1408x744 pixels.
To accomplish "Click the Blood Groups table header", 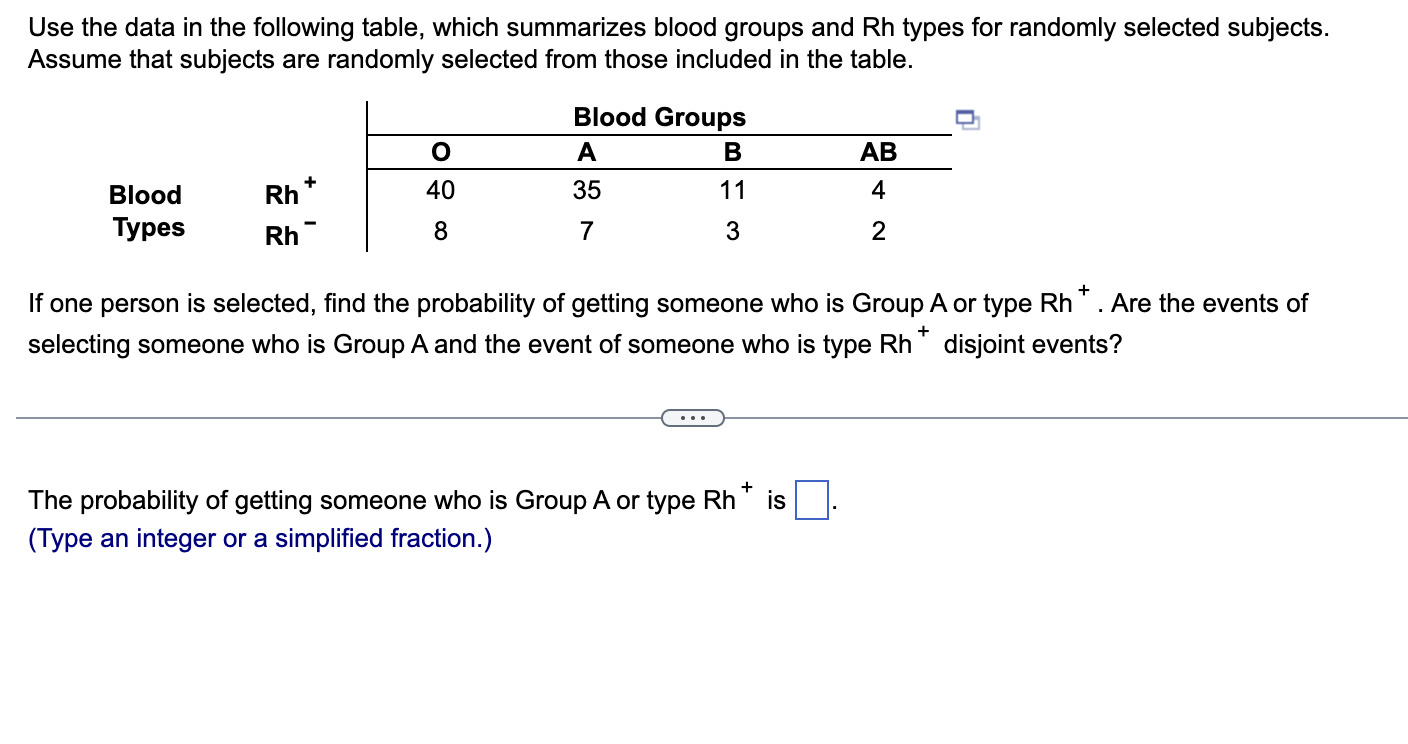I will tap(659, 117).
